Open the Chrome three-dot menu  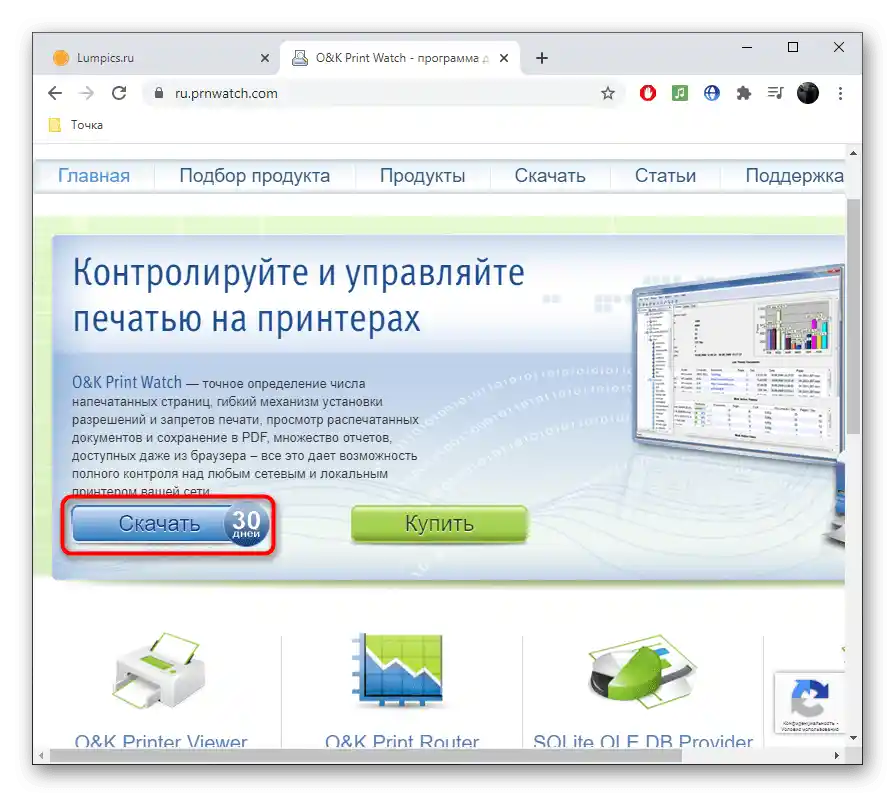[x=840, y=93]
